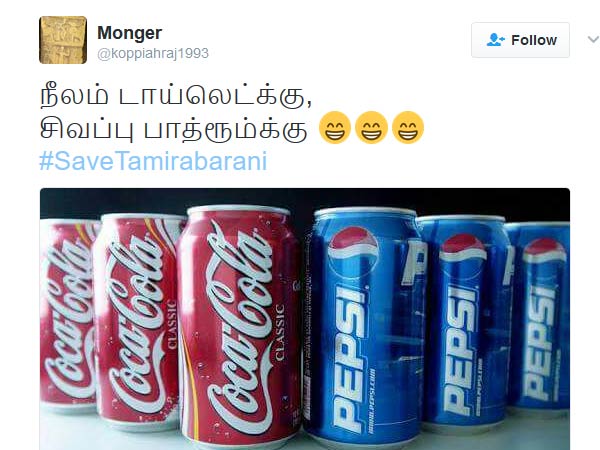Click the second grinning emoji

(x=371, y=127)
